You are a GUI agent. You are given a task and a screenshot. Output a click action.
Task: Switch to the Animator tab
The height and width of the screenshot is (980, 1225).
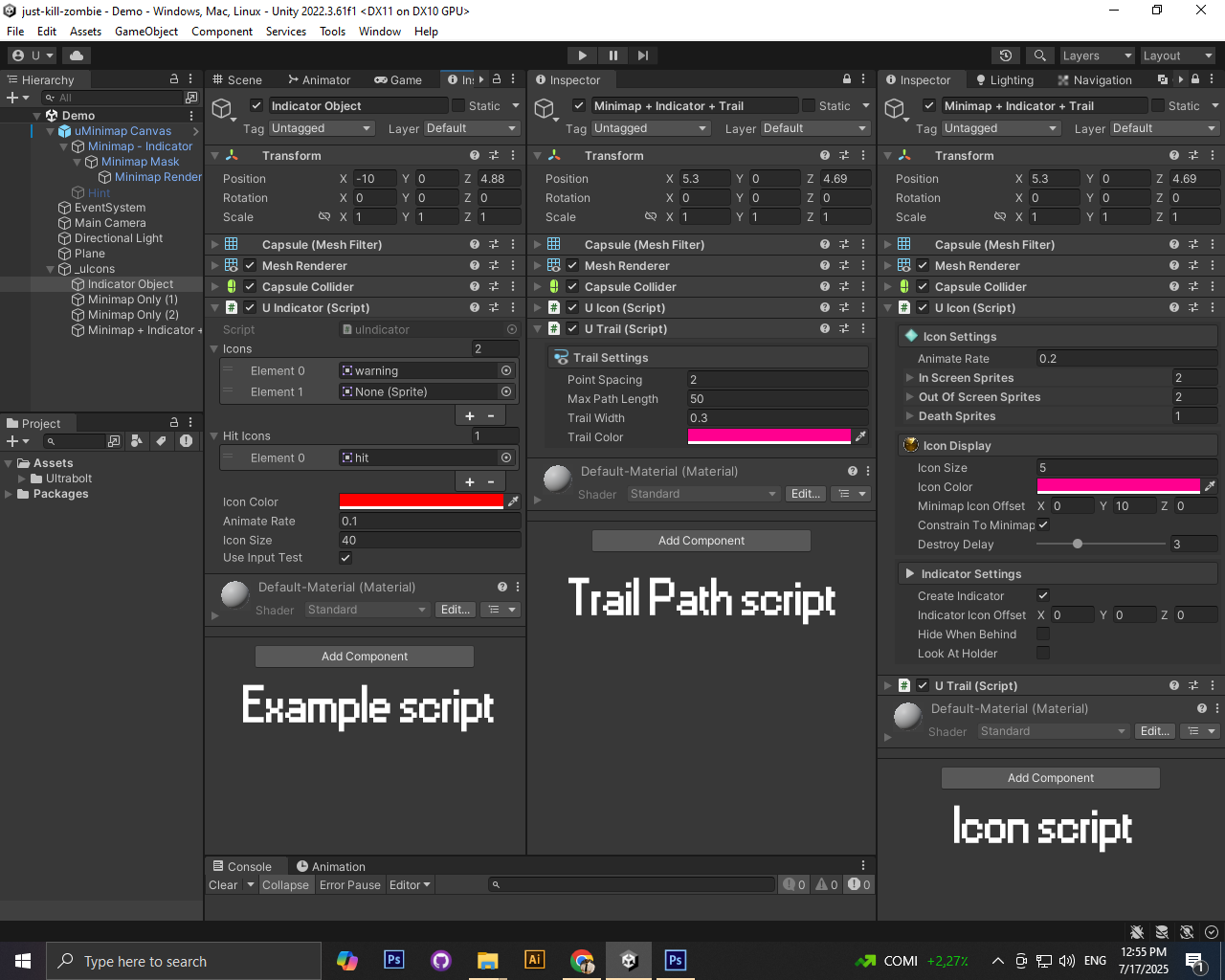click(x=319, y=80)
